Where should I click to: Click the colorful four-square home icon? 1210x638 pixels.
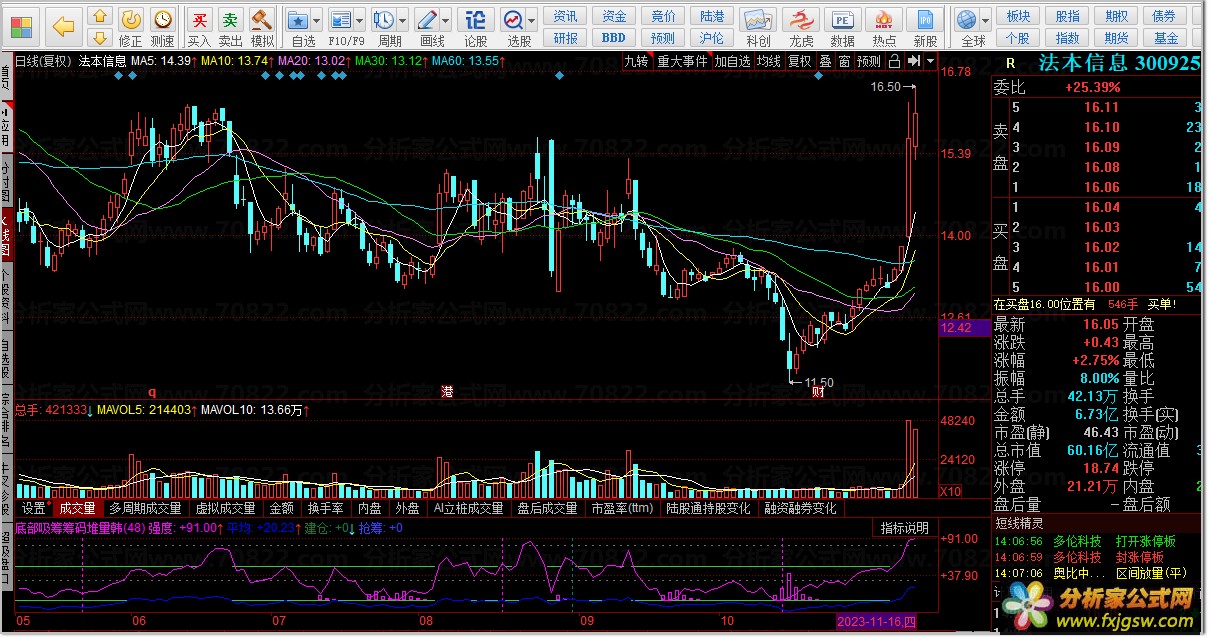[20, 25]
